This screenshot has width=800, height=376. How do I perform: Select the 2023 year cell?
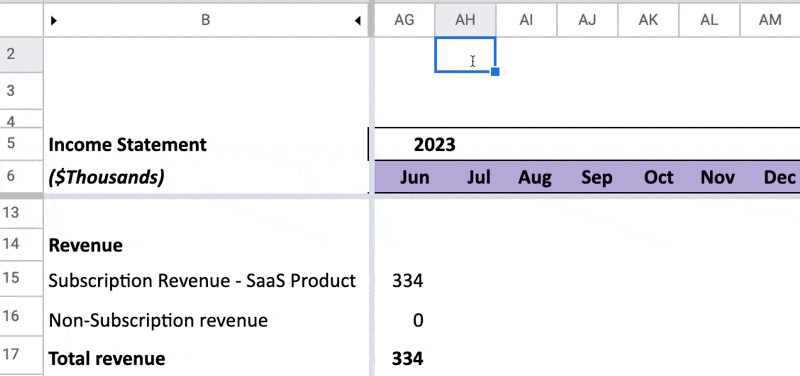tap(405, 144)
